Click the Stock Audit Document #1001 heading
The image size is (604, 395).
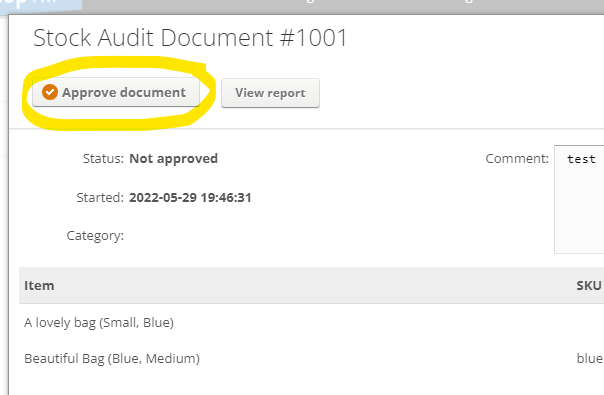(190, 38)
